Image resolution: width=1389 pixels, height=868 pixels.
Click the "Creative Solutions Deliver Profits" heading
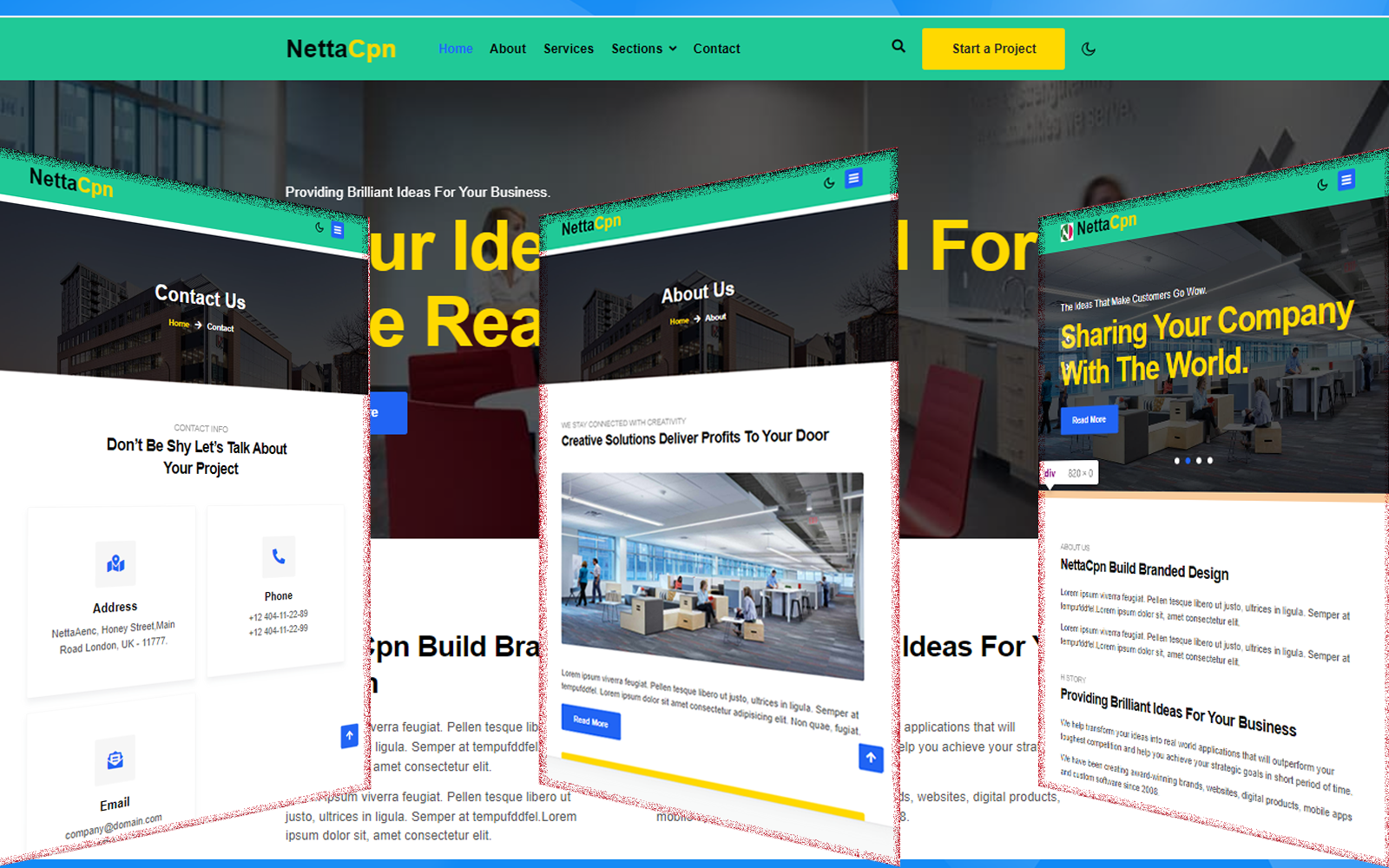click(x=694, y=437)
